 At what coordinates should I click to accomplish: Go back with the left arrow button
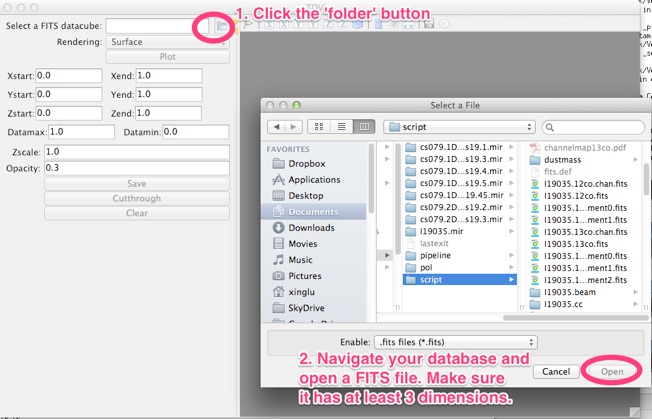(x=275, y=127)
